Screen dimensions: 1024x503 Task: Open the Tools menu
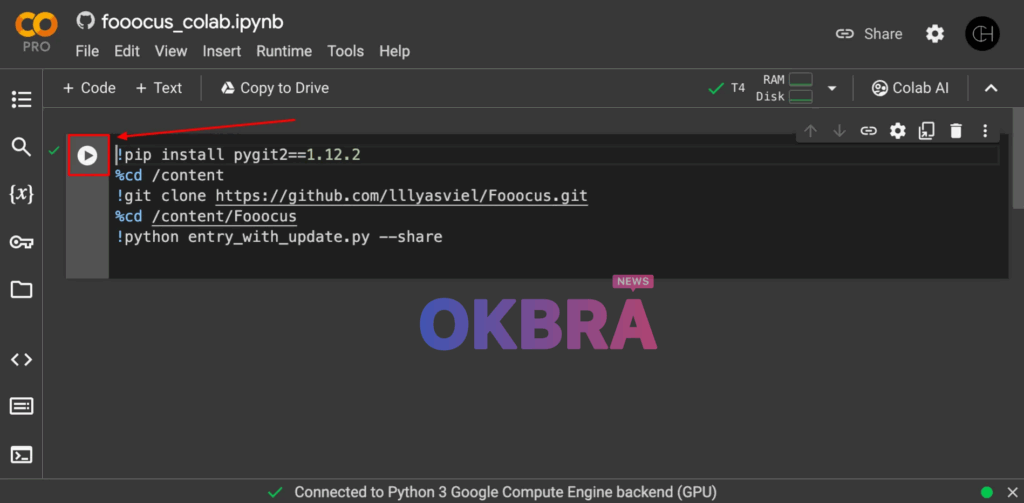tap(345, 51)
